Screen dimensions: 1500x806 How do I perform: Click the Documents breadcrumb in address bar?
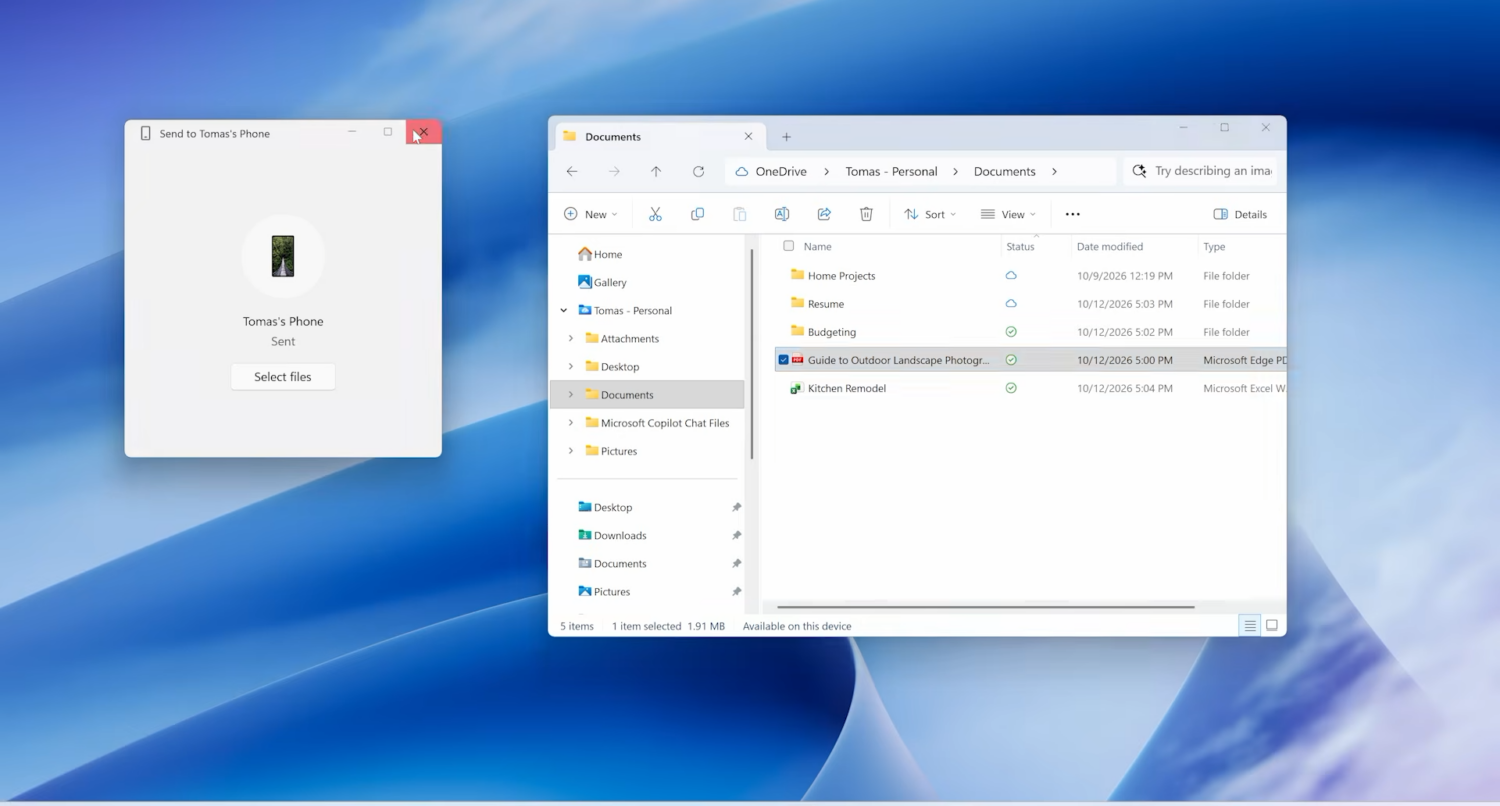coord(1004,171)
